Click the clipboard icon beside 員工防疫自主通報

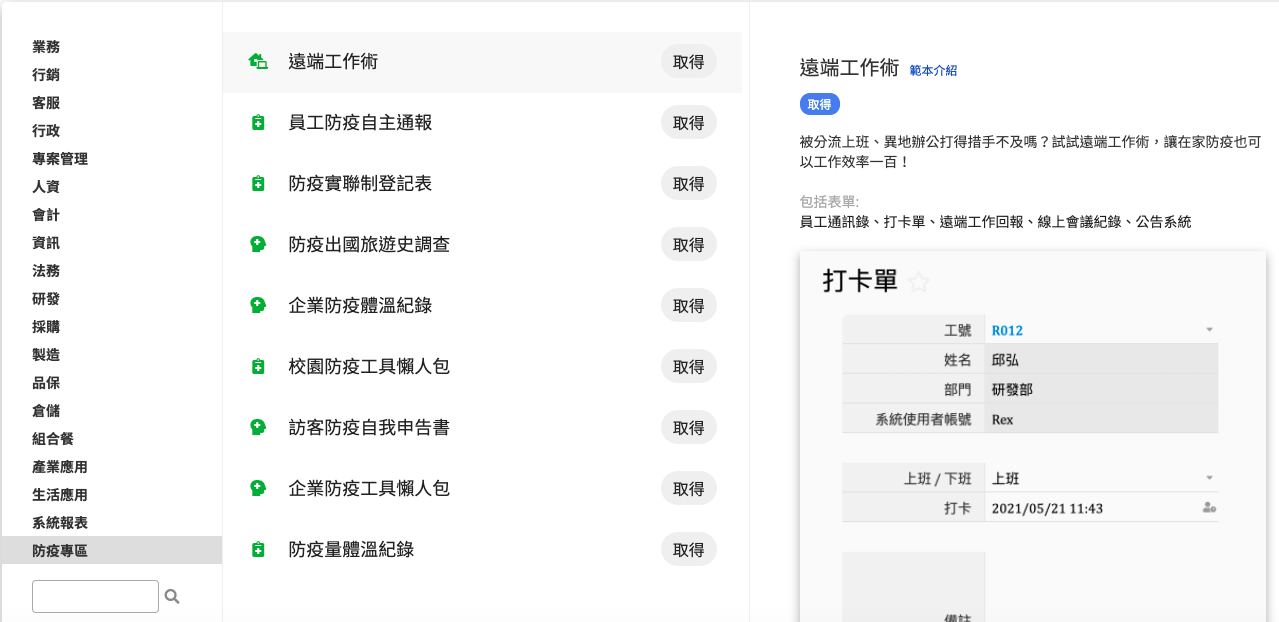click(x=258, y=123)
